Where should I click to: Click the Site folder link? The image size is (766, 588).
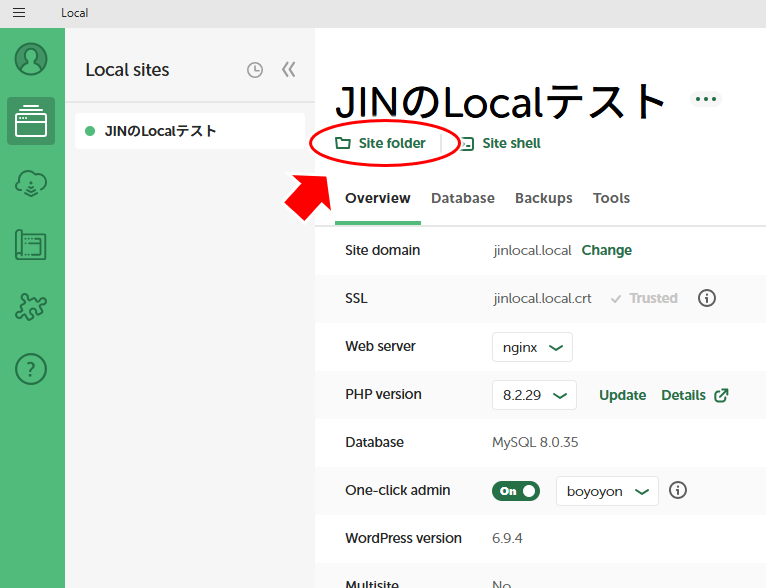381,143
